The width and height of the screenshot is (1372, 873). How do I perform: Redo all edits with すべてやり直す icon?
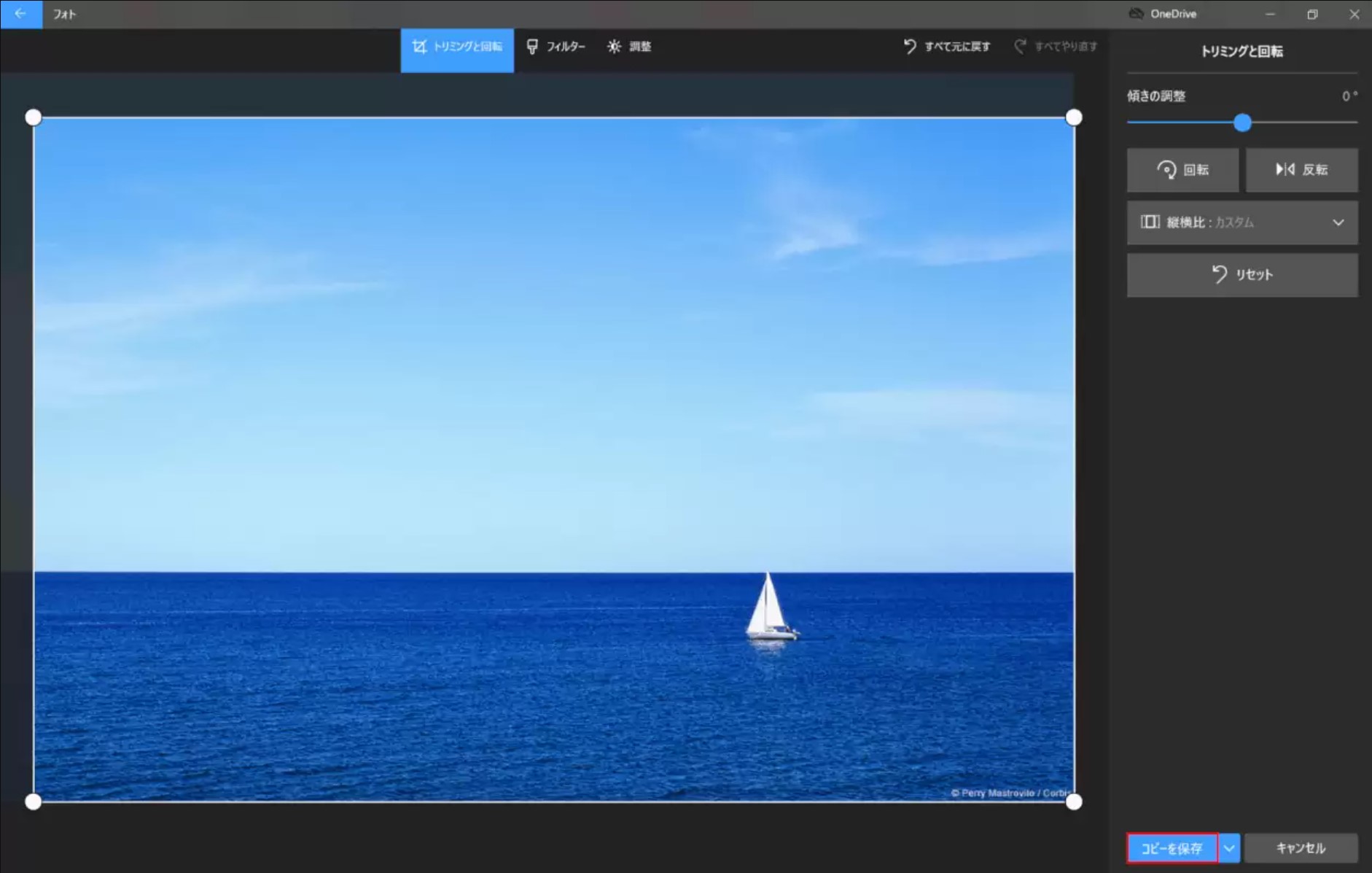point(1021,46)
